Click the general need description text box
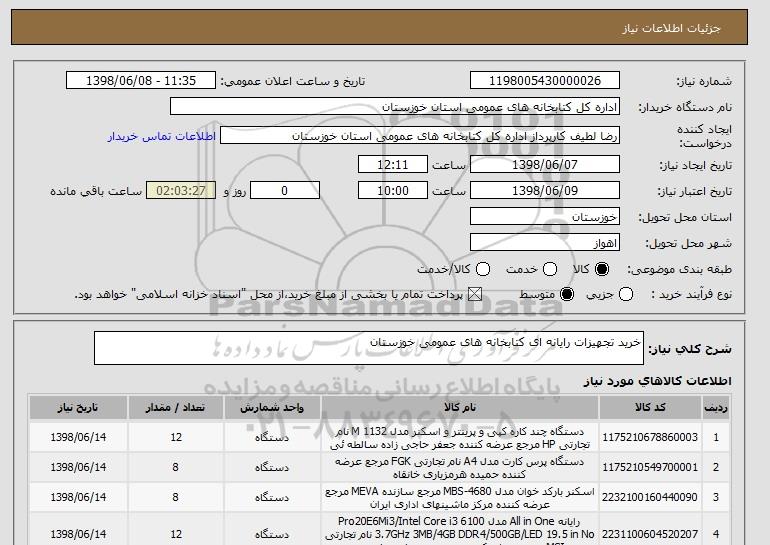 [x=369, y=348]
